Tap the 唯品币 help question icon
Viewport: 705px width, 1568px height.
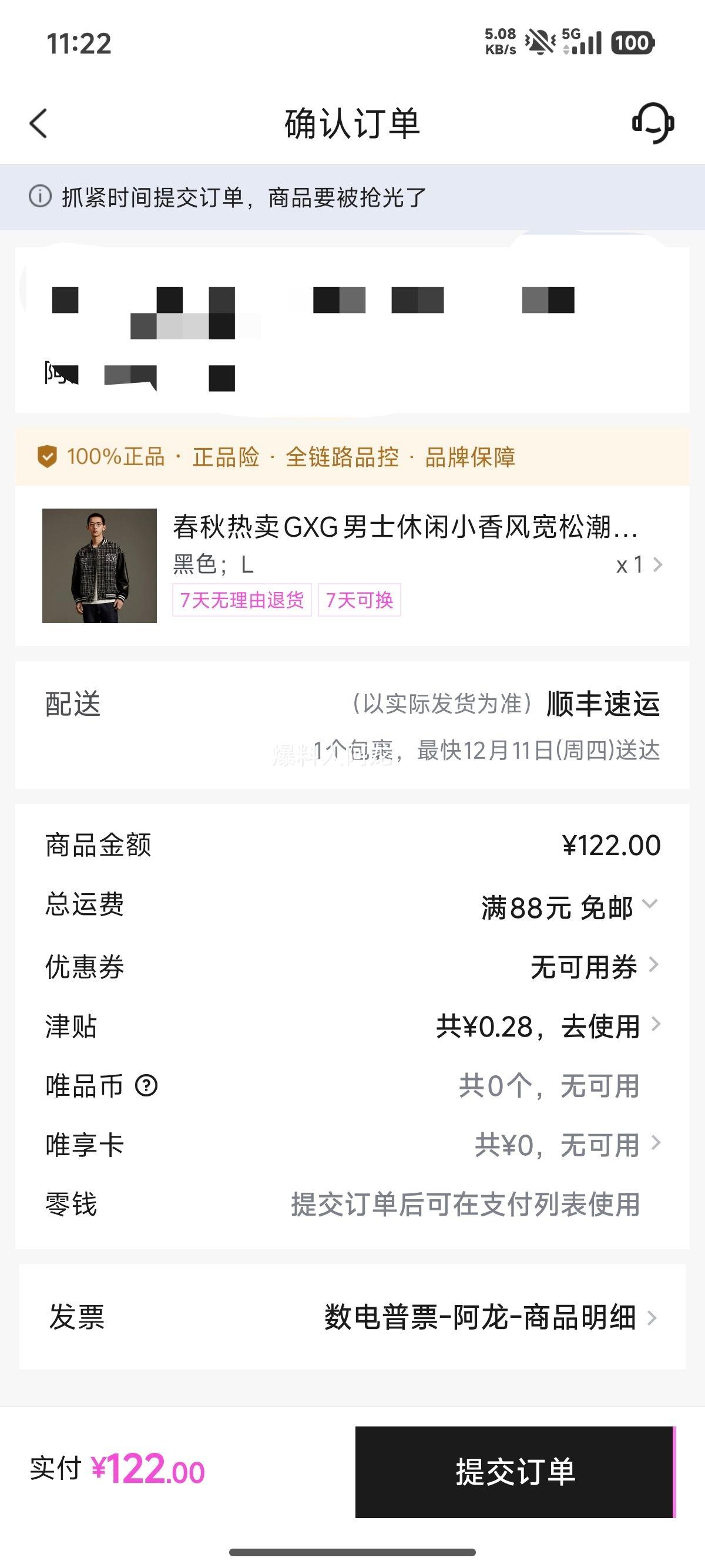146,1085
